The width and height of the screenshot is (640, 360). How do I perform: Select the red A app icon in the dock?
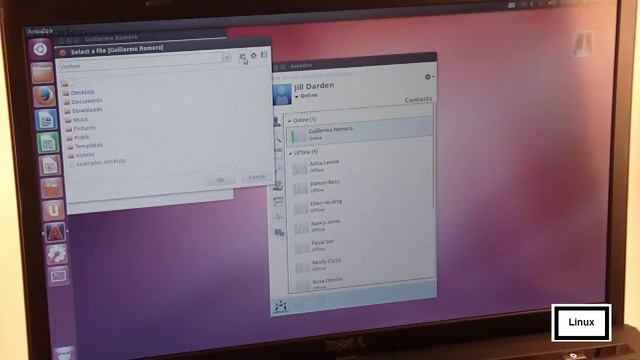pos(55,233)
